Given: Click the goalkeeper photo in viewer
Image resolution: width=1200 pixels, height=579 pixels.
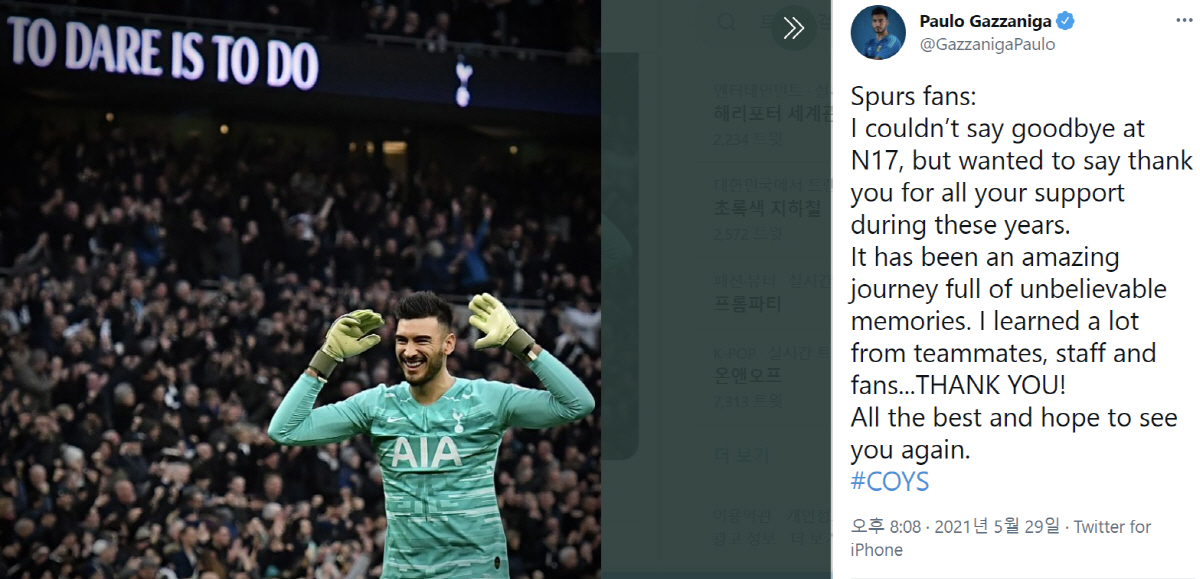Looking at the screenshot, I should [300, 290].
